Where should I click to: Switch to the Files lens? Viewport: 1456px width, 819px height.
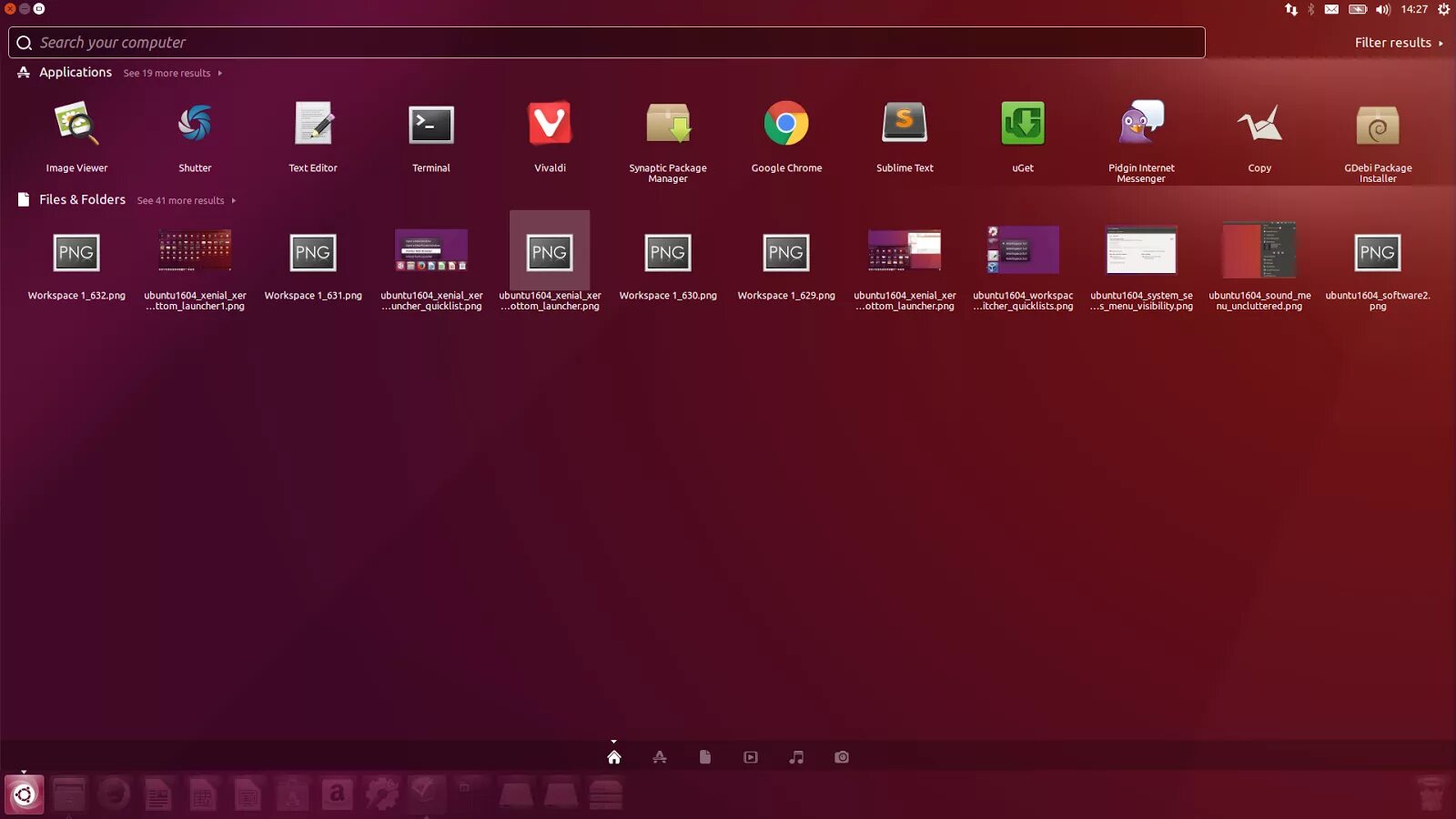tap(705, 757)
